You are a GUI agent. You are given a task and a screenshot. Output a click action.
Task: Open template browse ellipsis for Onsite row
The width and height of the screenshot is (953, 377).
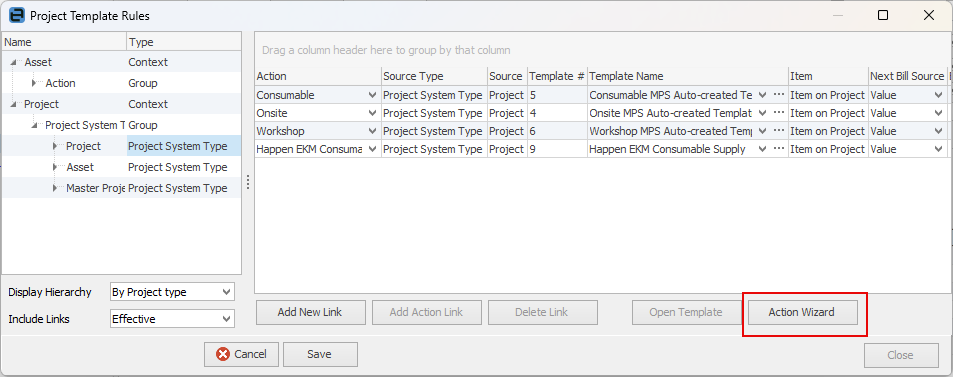coord(779,113)
